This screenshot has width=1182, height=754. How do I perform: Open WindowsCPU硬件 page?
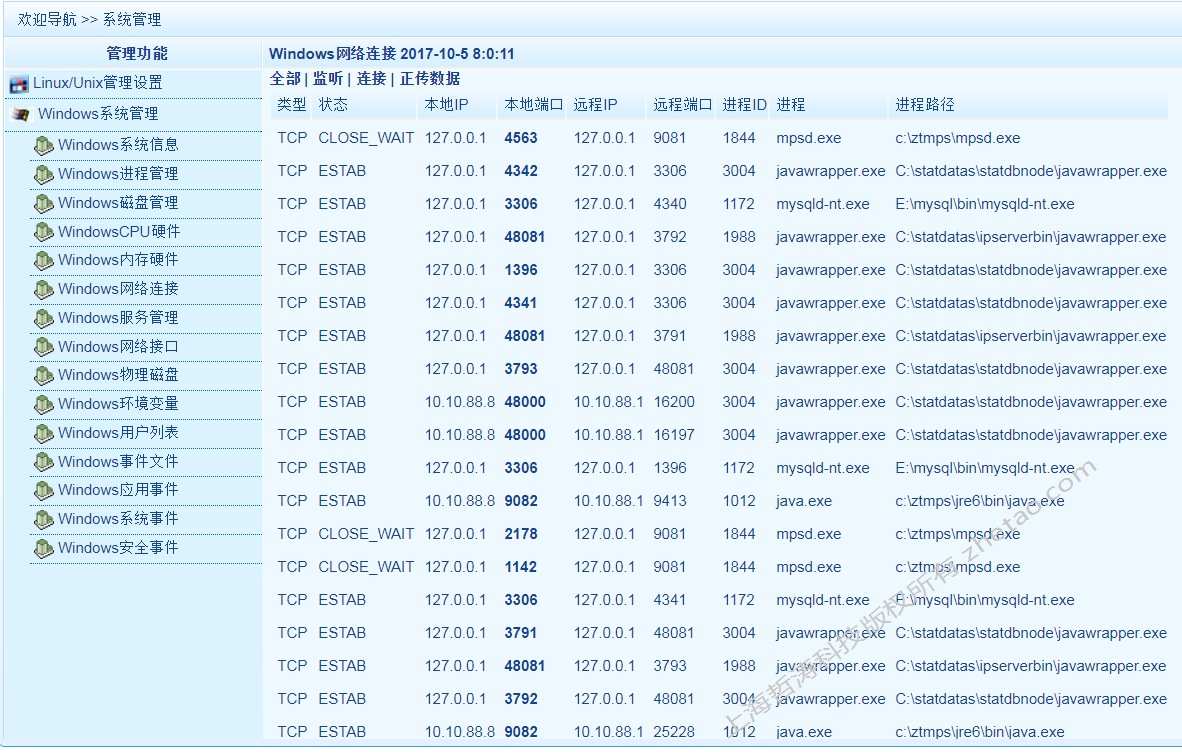119,231
